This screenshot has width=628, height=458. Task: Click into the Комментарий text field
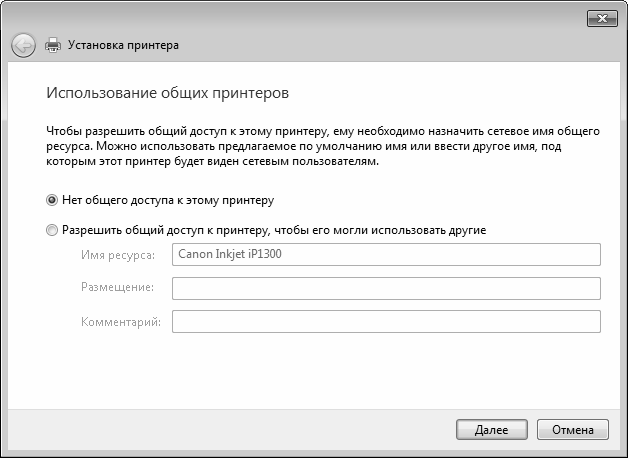click(x=386, y=322)
